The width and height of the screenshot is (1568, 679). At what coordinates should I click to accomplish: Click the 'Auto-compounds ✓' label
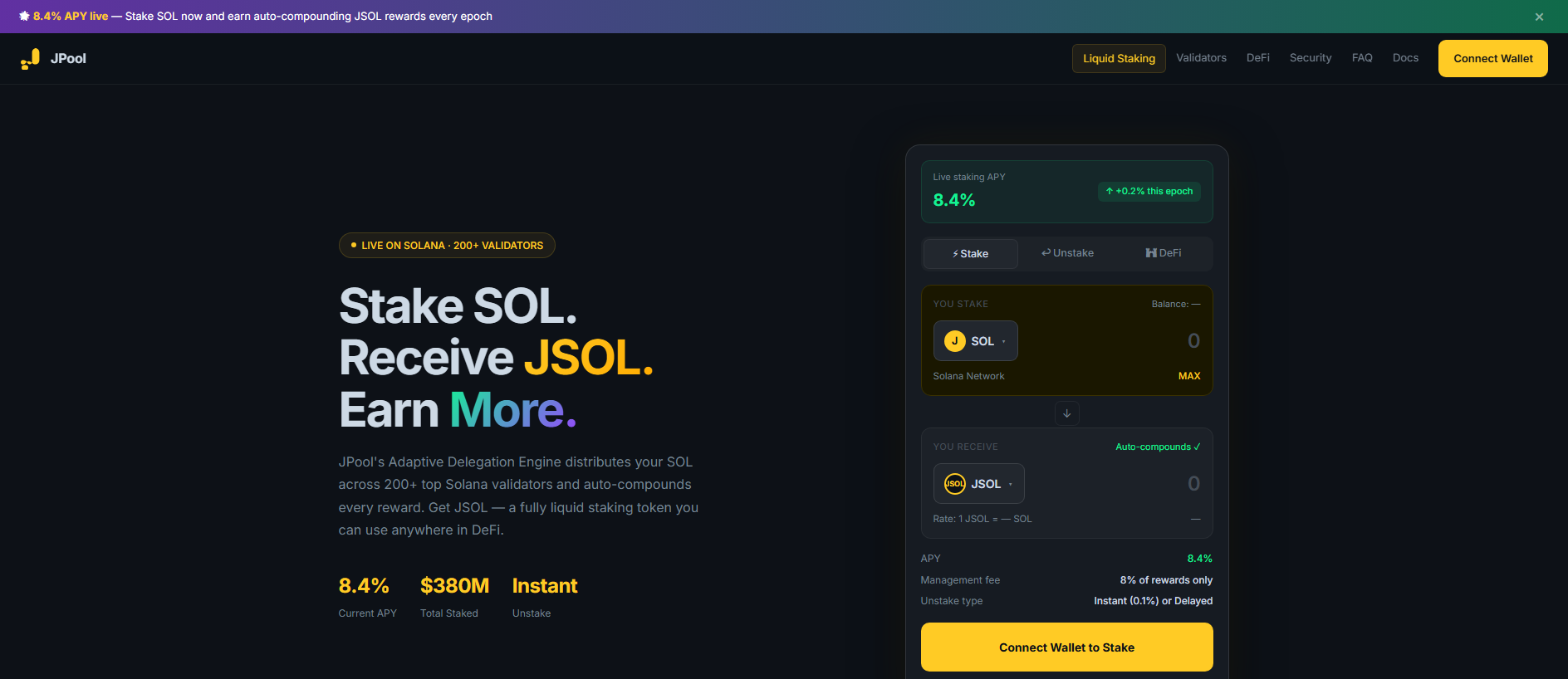1158,447
